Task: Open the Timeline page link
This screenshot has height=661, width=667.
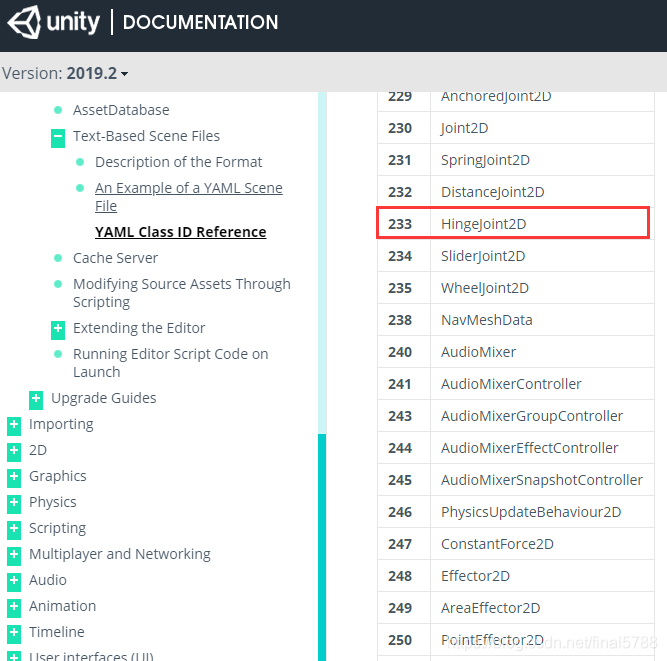Action: pos(56,632)
